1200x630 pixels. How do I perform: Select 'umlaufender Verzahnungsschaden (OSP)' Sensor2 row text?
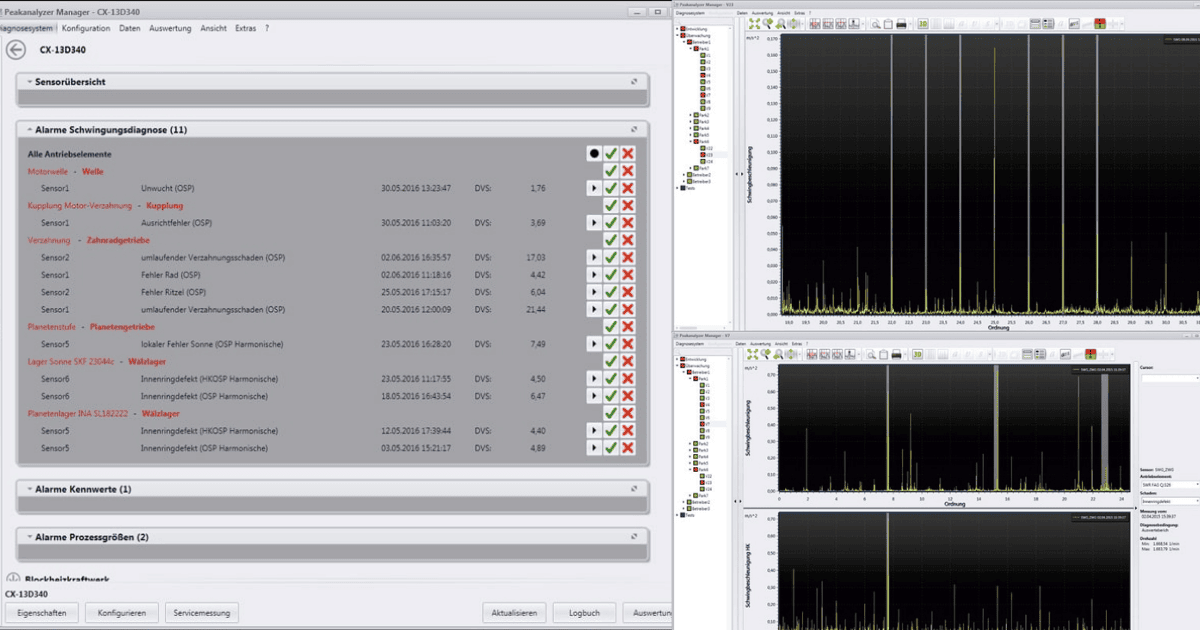pos(213,257)
